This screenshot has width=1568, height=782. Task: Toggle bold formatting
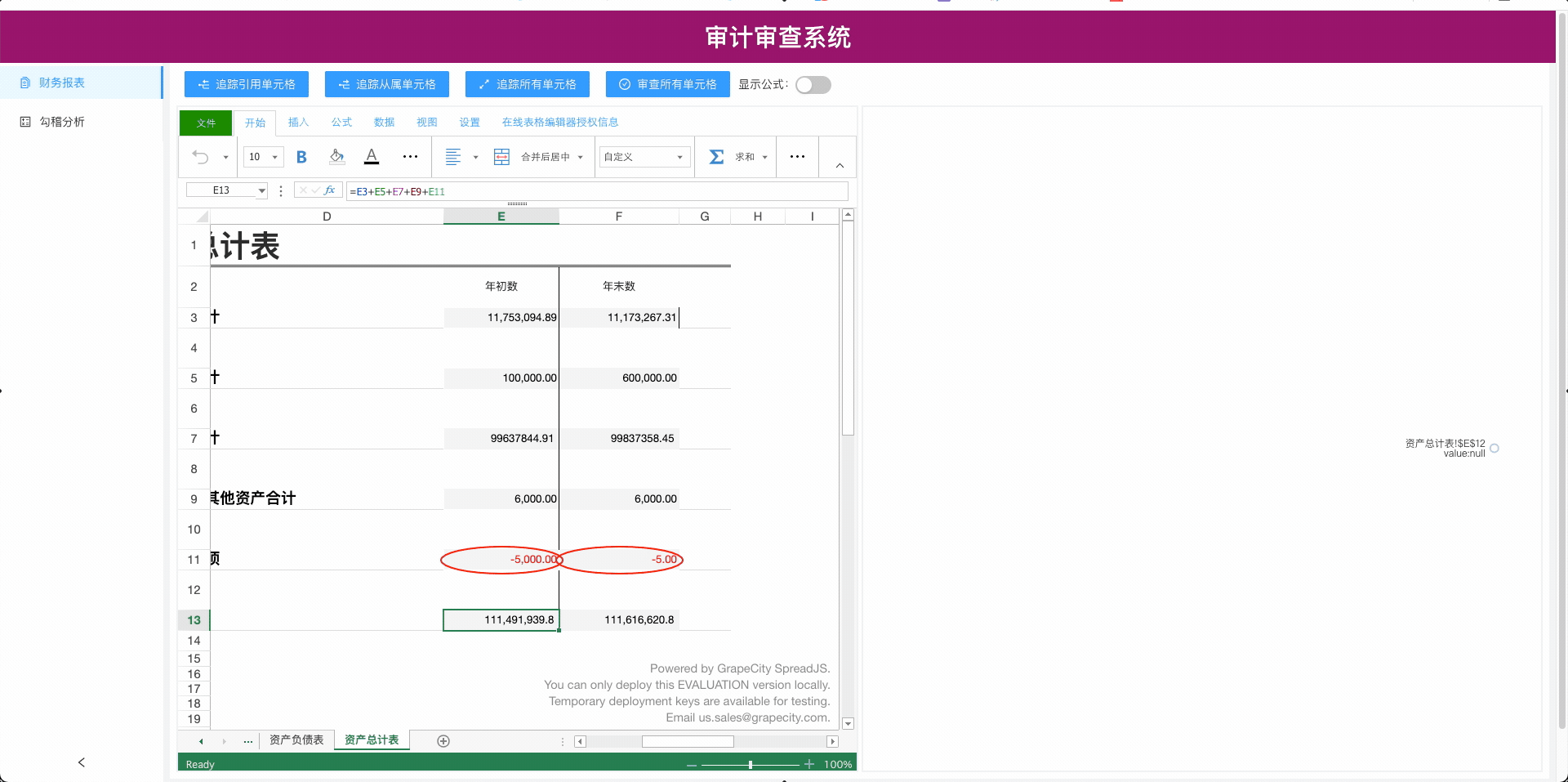[x=301, y=157]
